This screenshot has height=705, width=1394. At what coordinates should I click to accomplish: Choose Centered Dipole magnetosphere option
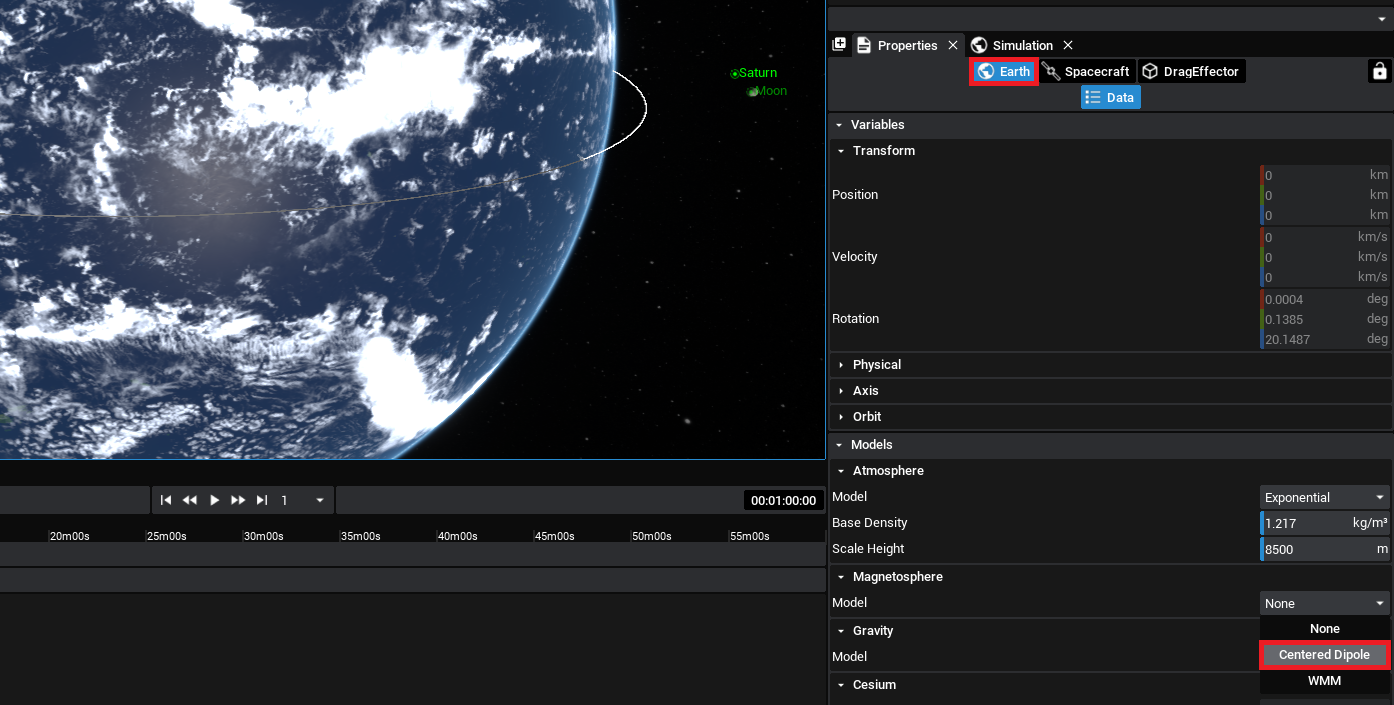[x=1324, y=655]
